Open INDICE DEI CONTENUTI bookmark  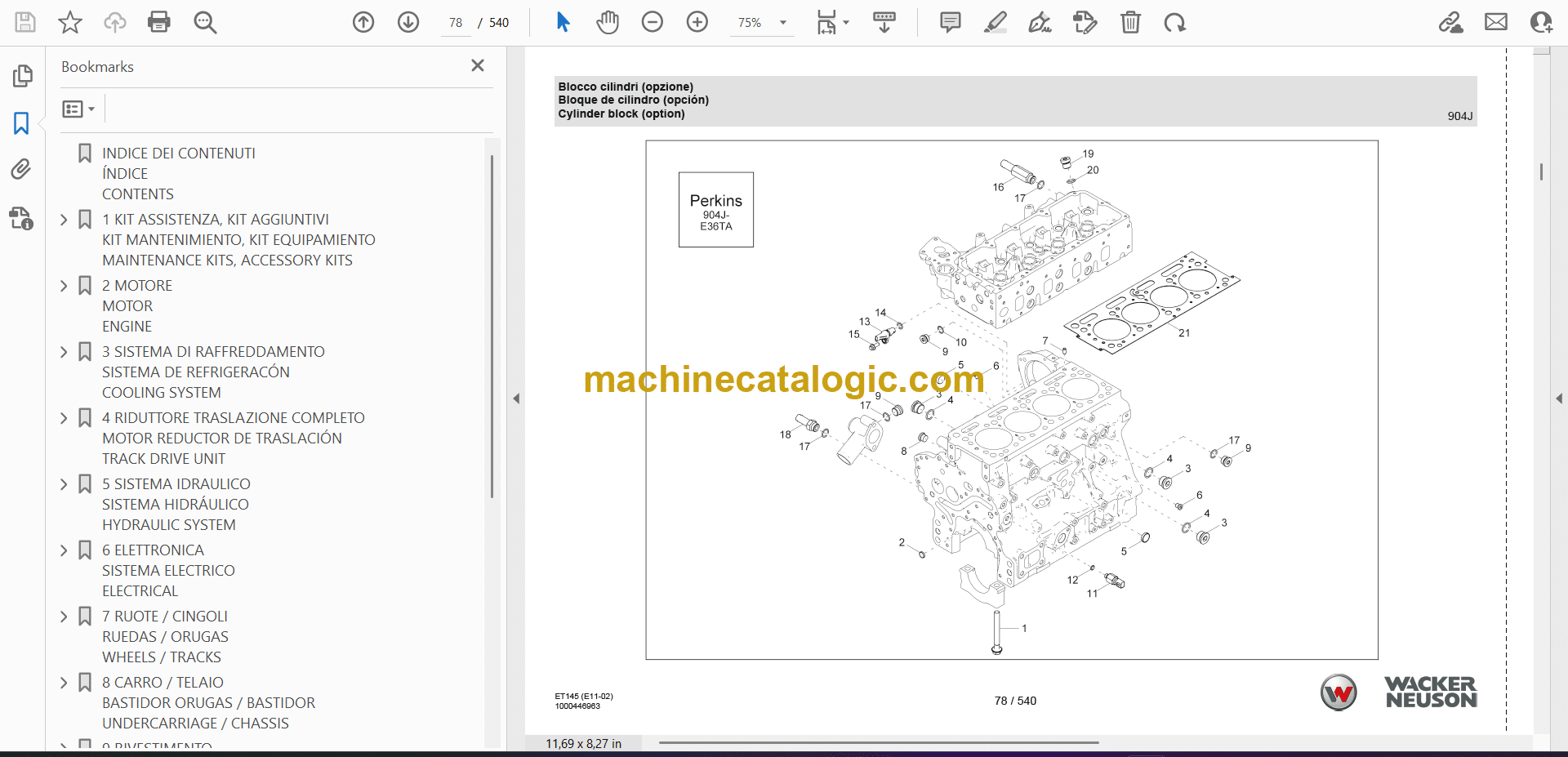coord(178,154)
